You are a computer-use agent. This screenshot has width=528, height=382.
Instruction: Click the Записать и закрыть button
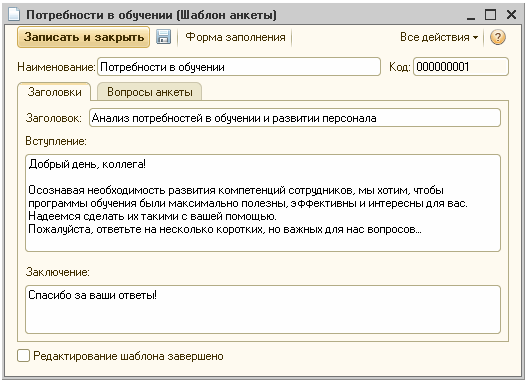[84, 37]
